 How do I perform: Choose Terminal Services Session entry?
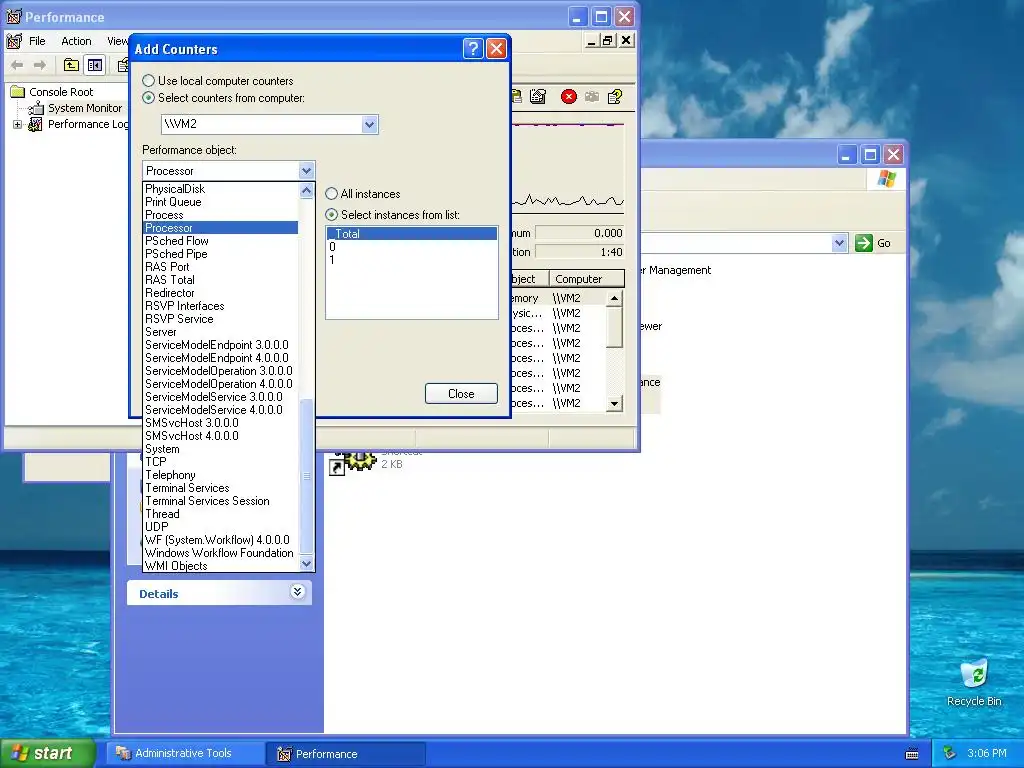pyautogui.click(x=220, y=501)
